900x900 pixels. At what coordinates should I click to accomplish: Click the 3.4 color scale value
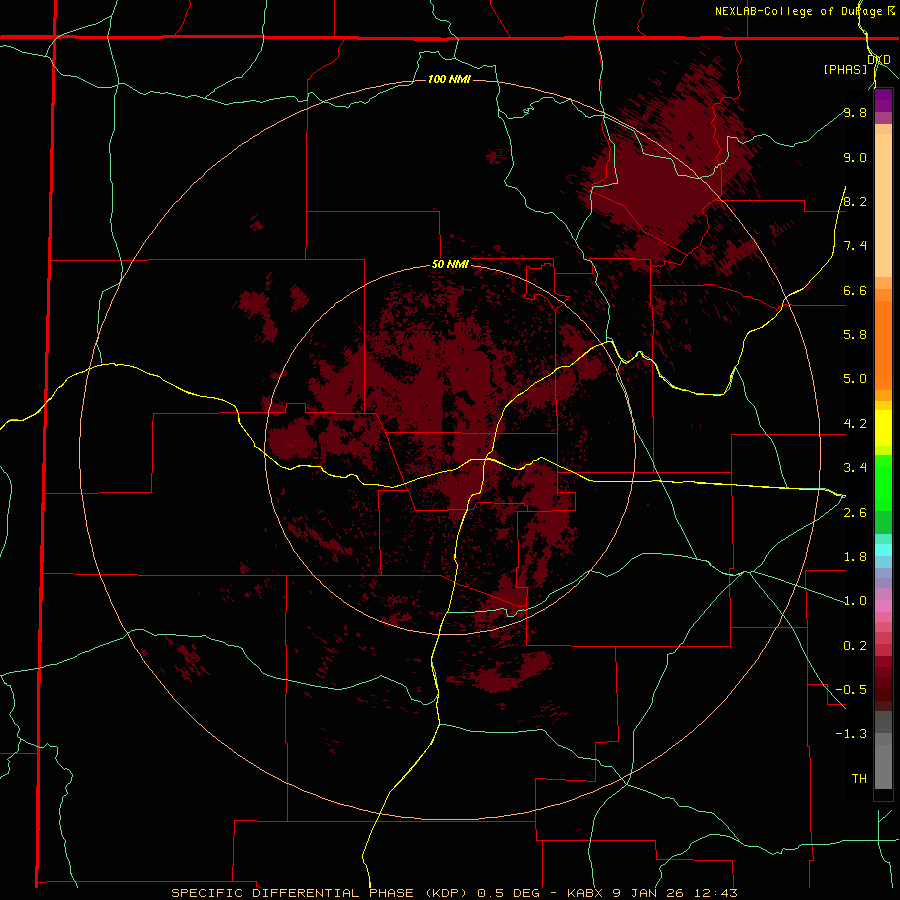tap(855, 468)
